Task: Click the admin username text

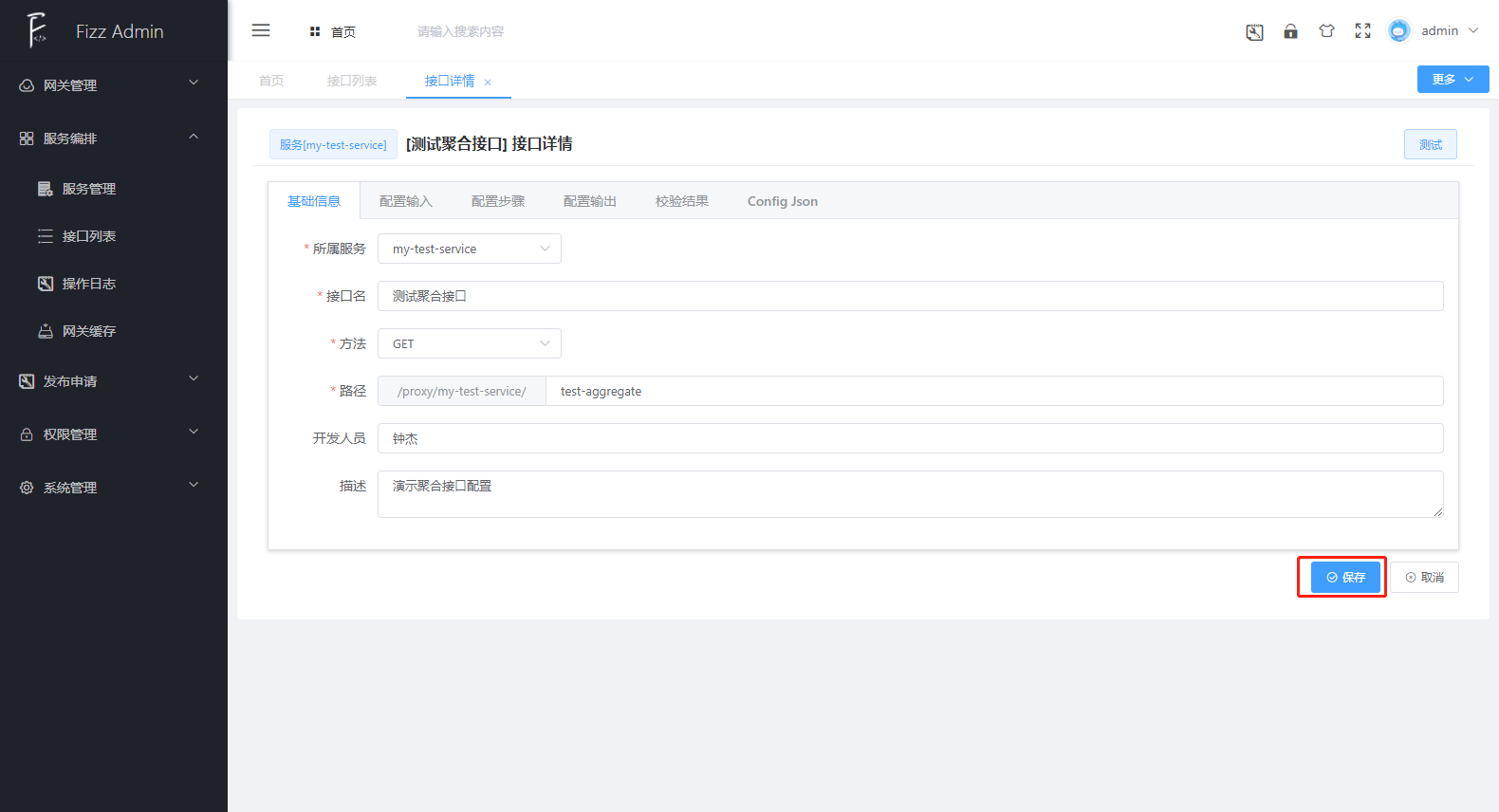Action: pos(1439,31)
